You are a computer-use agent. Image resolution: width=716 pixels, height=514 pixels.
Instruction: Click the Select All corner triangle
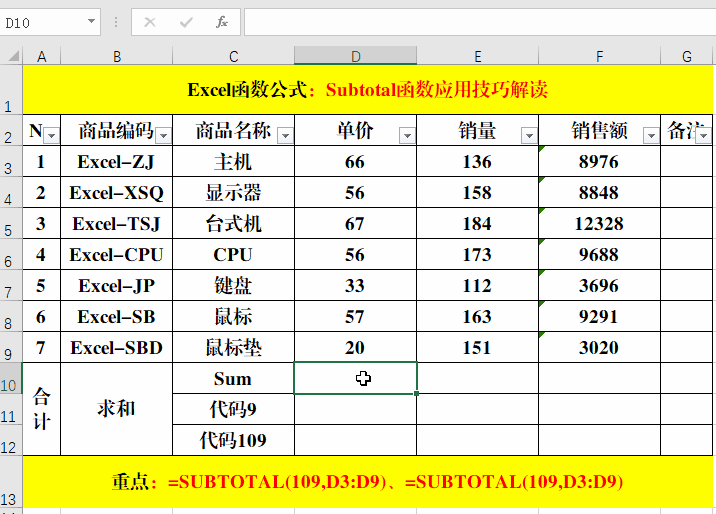click(13, 56)
